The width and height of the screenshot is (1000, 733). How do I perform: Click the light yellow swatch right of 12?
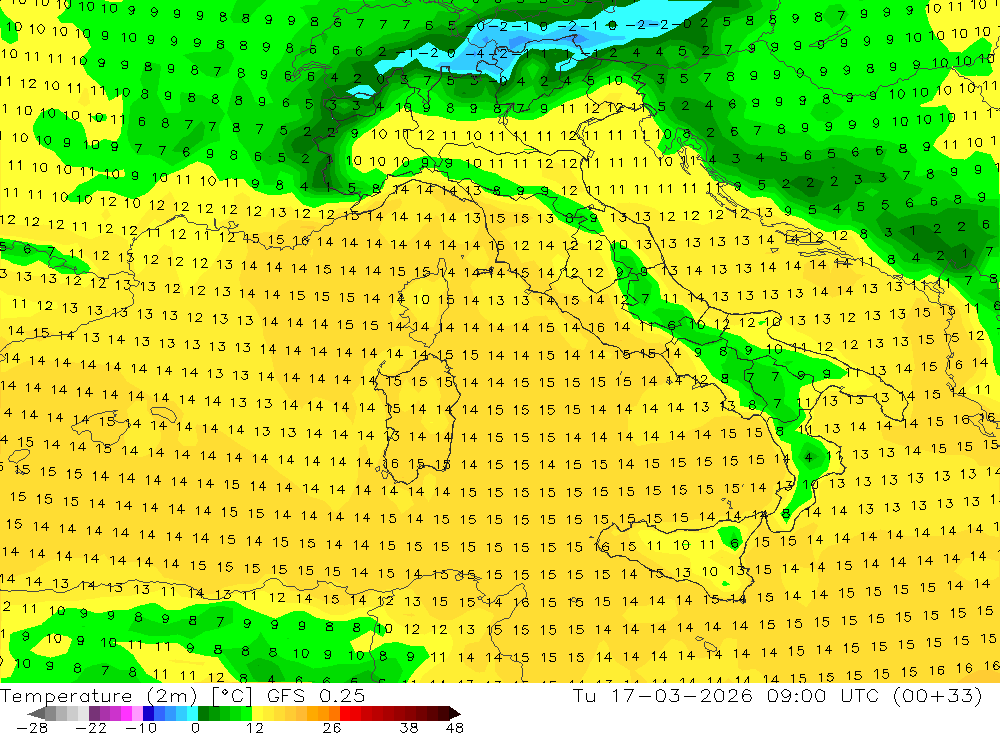coord(257,713)
